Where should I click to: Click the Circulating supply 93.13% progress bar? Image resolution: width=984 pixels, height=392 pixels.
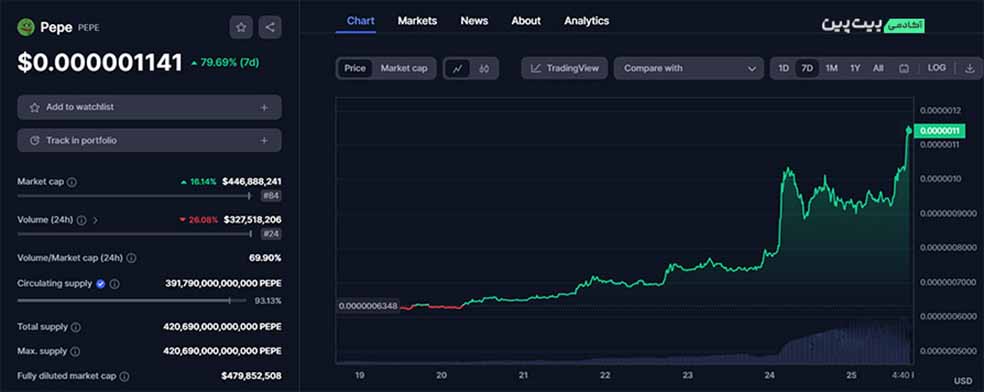[x=132, y=300]
